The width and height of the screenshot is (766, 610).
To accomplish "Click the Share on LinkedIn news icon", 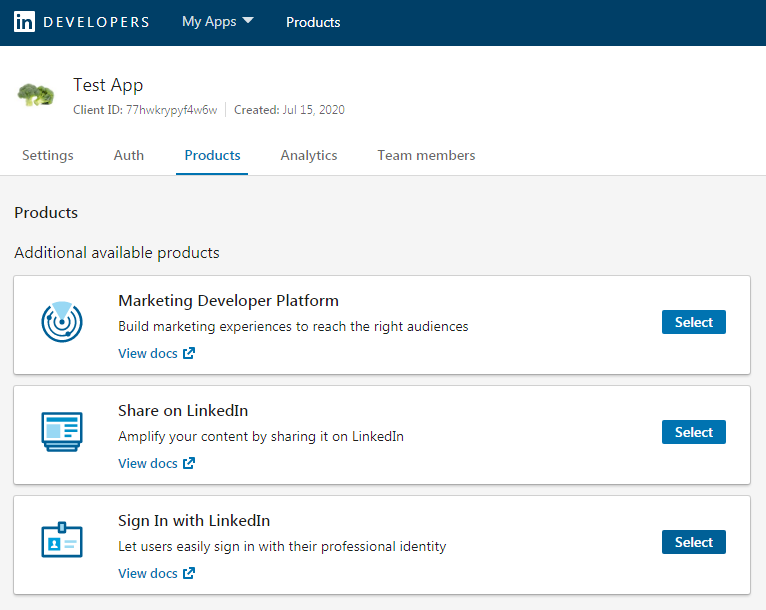I will (62, 432).
